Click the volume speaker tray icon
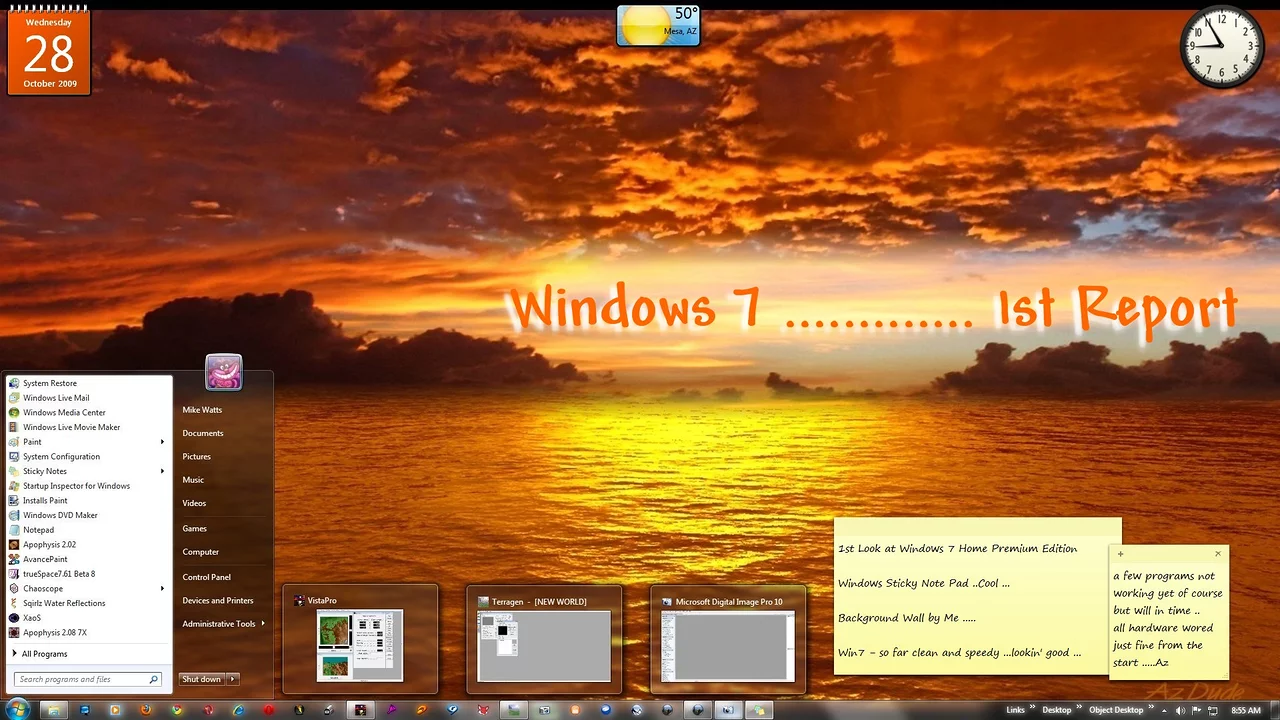Viewport: 1280px width, 720px height. pyautogui.click(x=1181, y=710)
